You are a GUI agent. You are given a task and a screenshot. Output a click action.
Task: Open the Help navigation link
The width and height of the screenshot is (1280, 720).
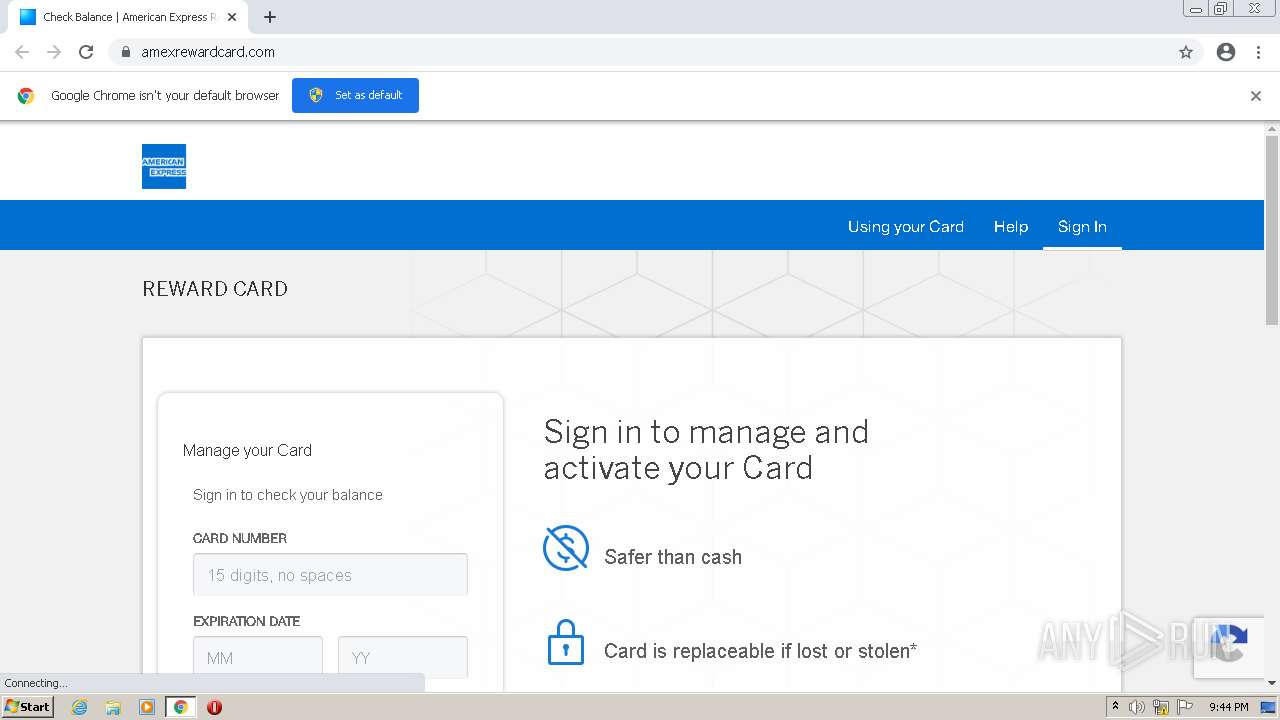coord(1011,226)
